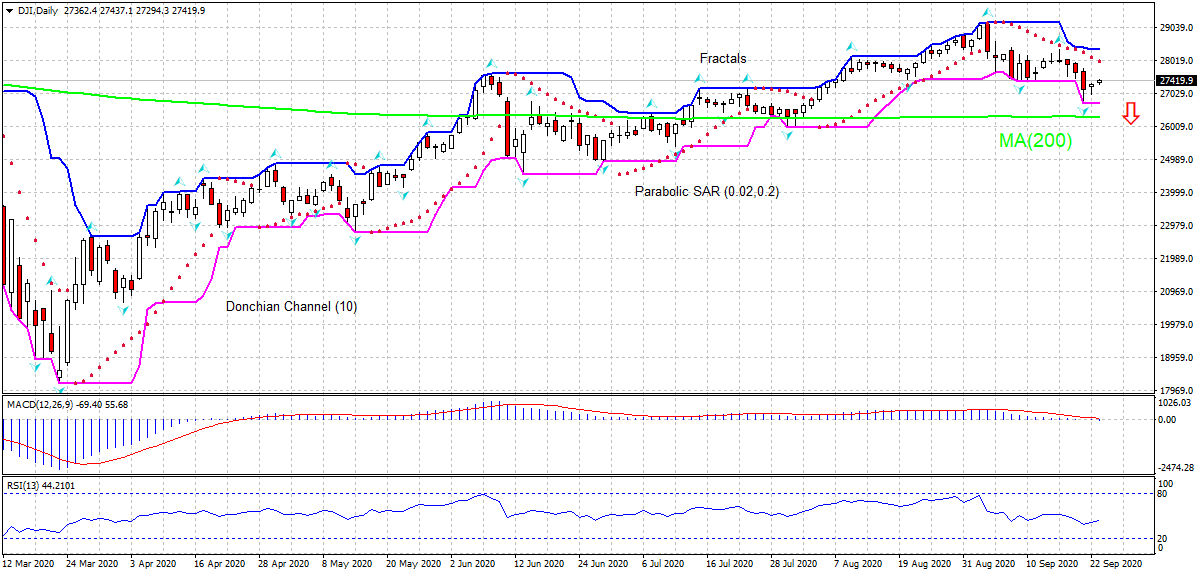Click the Donchian Channel (10) label
The height and width of the screenshot is (575, 1200).
click(291, 307)
